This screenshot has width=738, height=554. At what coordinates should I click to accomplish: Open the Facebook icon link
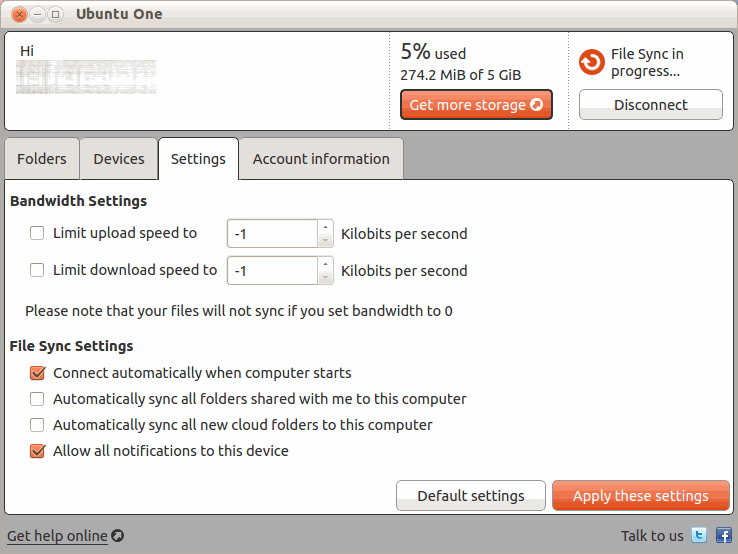tap(723, 536)
